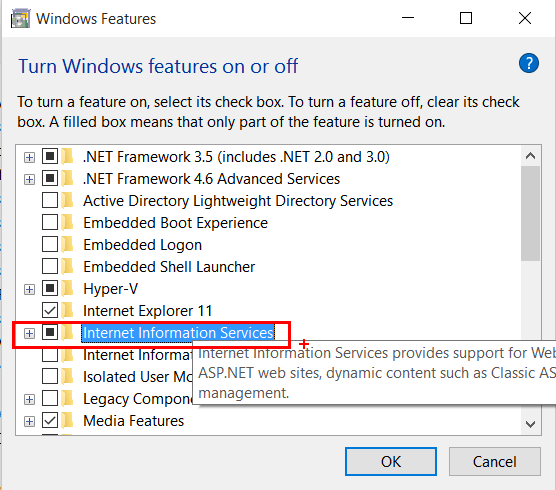Select highlighted 'Internet Information Services' label
The image size is (556, 490).
click(178, 333)
